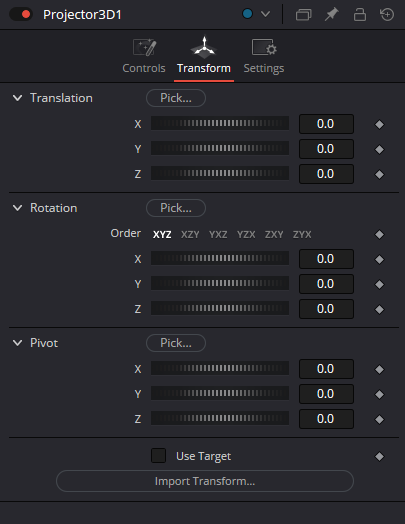The height and width of the screenshot is (524, 405).
Task: Lock the Projector3D1 node
Action: pyautogui.click(x=360, y=14)
